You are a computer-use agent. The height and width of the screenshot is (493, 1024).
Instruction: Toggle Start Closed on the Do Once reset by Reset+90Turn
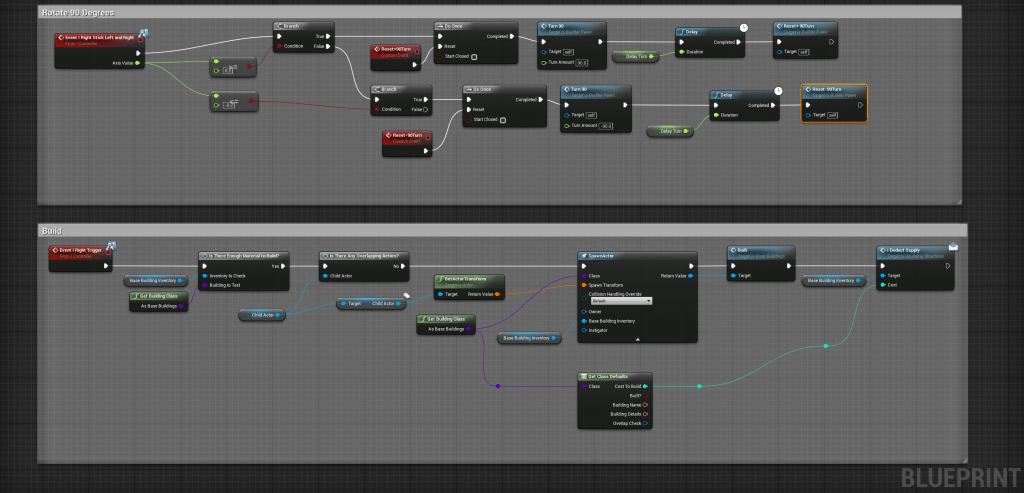(x=472, y=56)
